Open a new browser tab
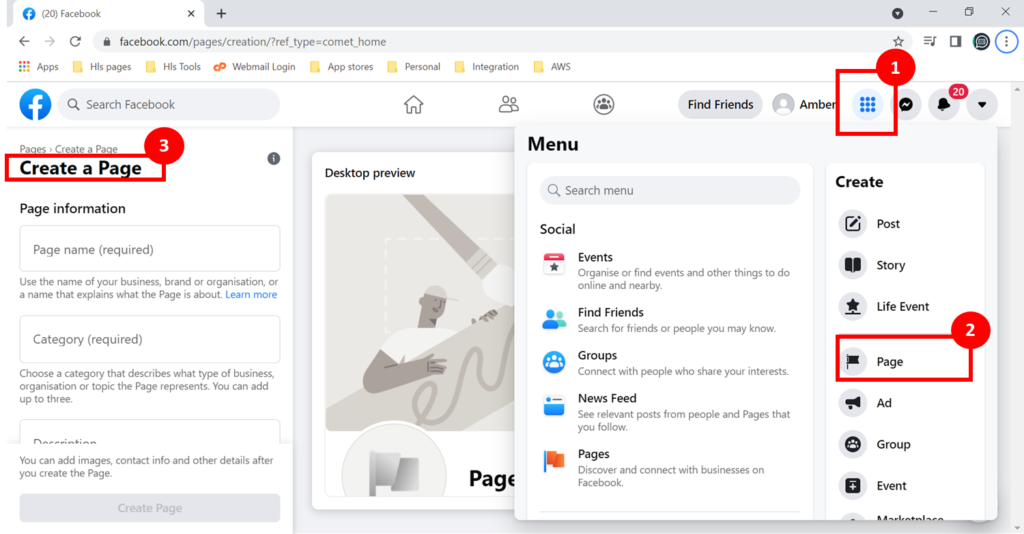Screen dimensions: 1024x534 tap(221, 14)
